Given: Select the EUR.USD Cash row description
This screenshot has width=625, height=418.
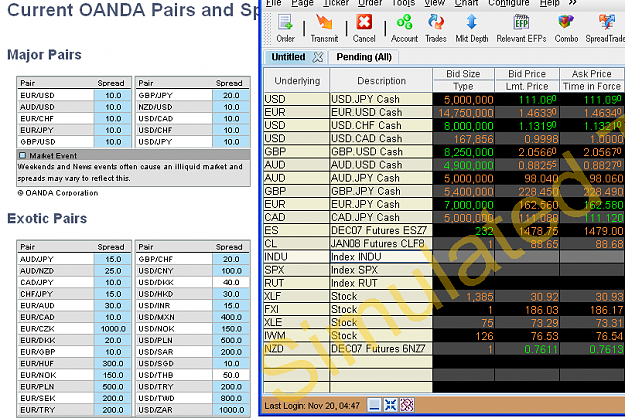Looking at the screenshot, I should [381, 112].
